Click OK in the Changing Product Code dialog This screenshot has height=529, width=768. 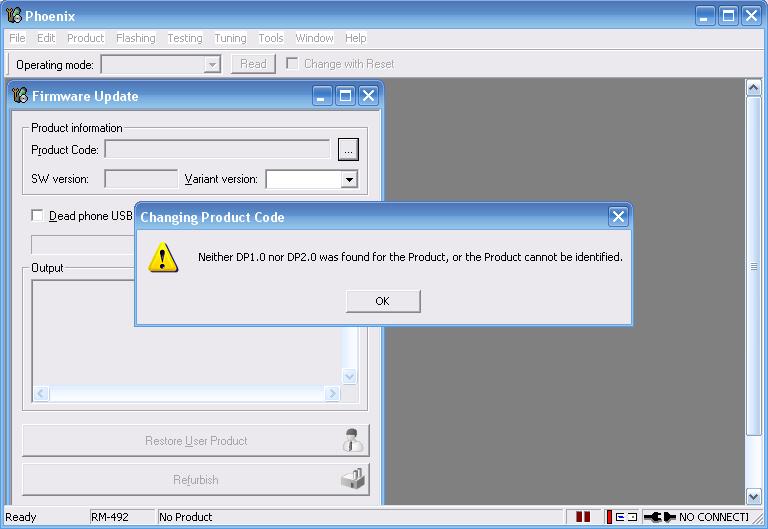point(383,301)
